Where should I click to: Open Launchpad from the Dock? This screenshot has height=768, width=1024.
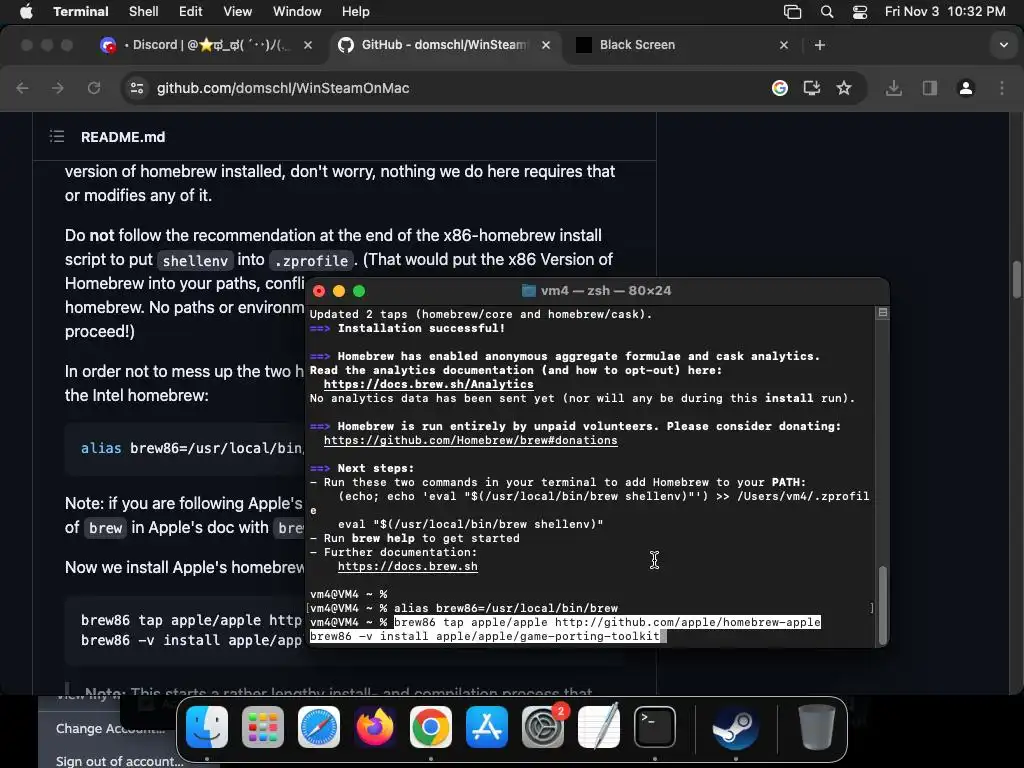[x=263, y=727]
